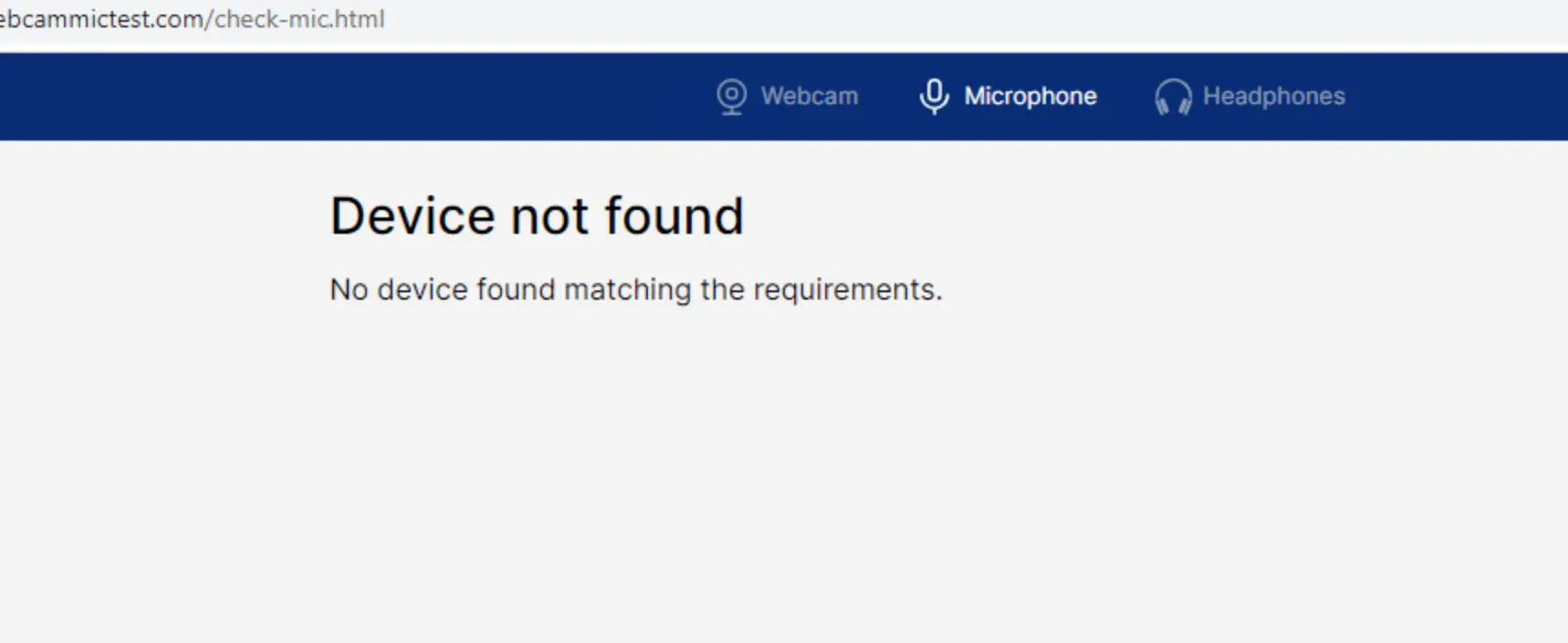Select the Microphone text label
1568x643 pixels.
[x=1030, y=96]
